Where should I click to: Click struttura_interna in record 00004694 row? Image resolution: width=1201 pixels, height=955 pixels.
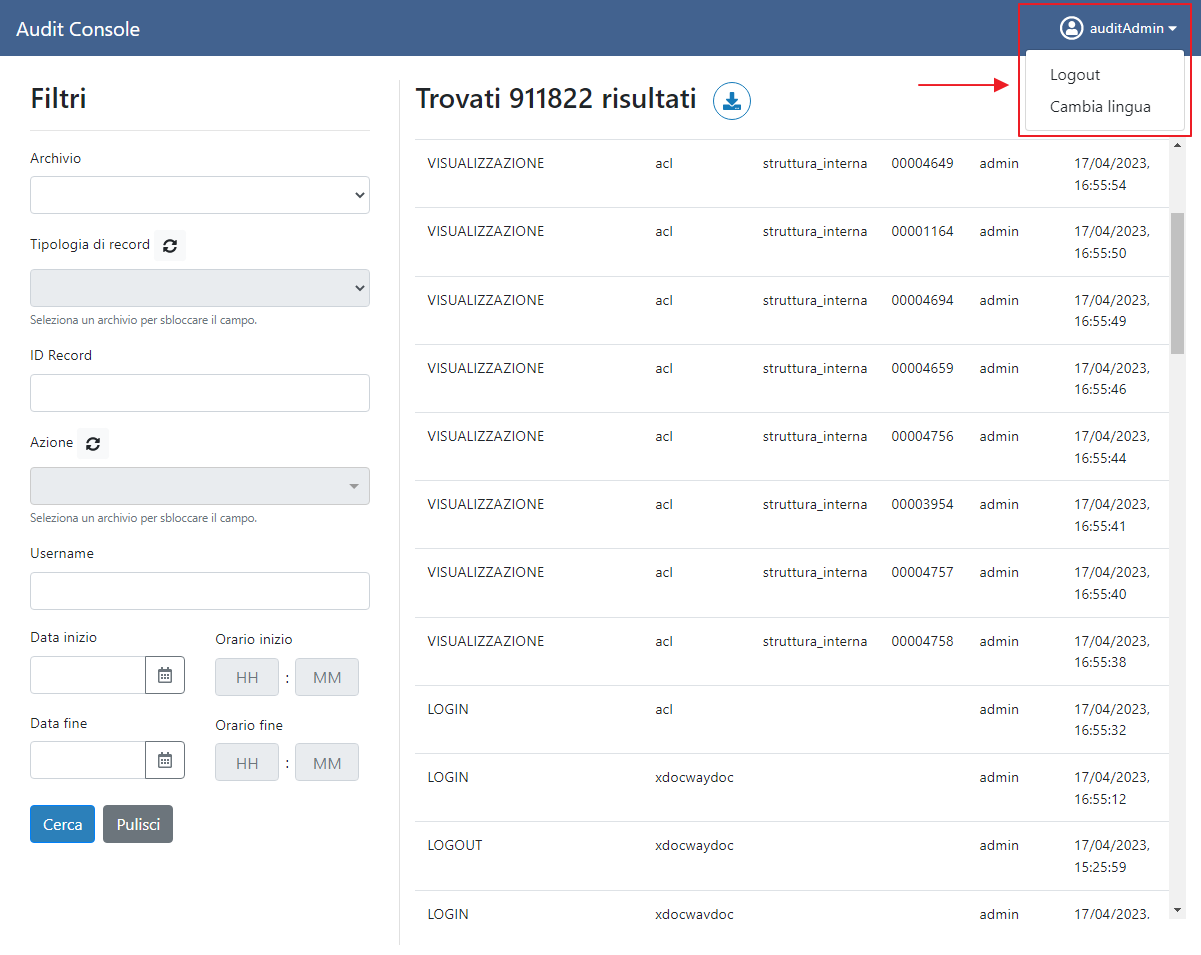(815, 300)
